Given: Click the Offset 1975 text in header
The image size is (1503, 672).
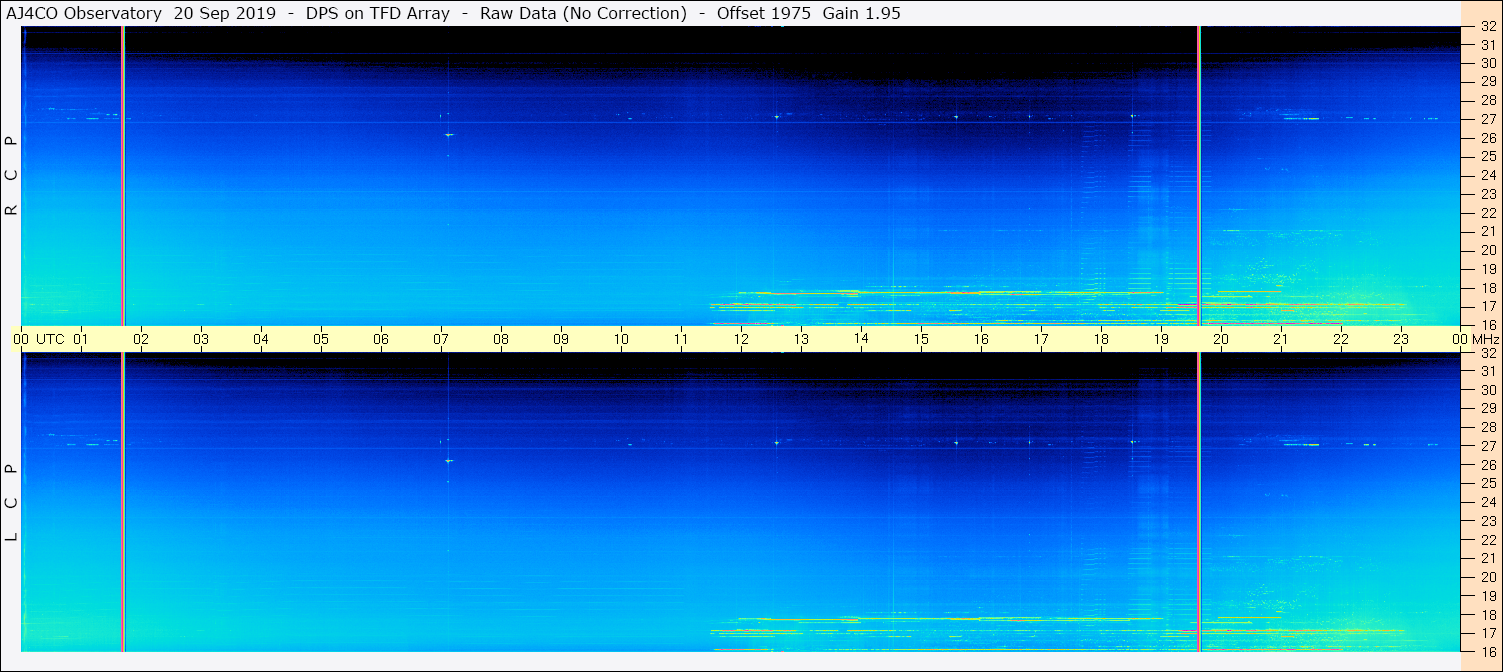Looking at the screenshot, I should pos(763,13).
